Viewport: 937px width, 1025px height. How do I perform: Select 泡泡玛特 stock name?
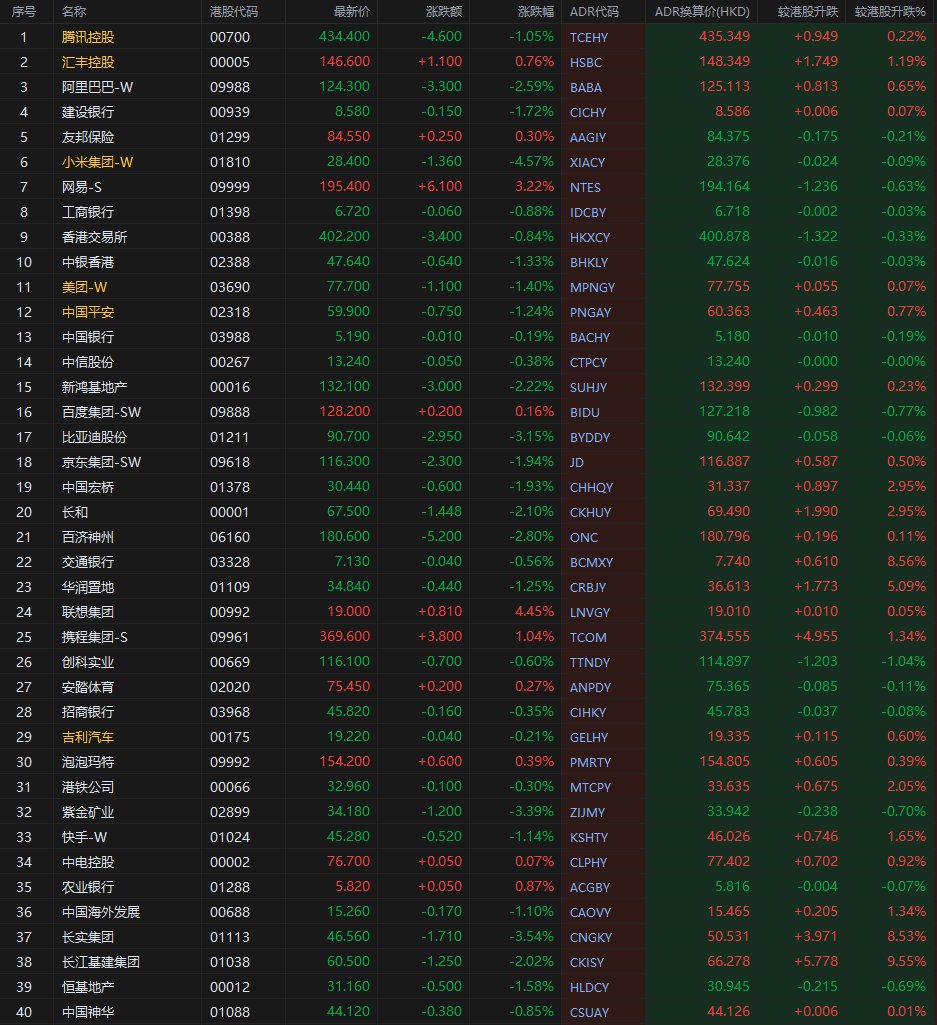click(x=88, y=762)
